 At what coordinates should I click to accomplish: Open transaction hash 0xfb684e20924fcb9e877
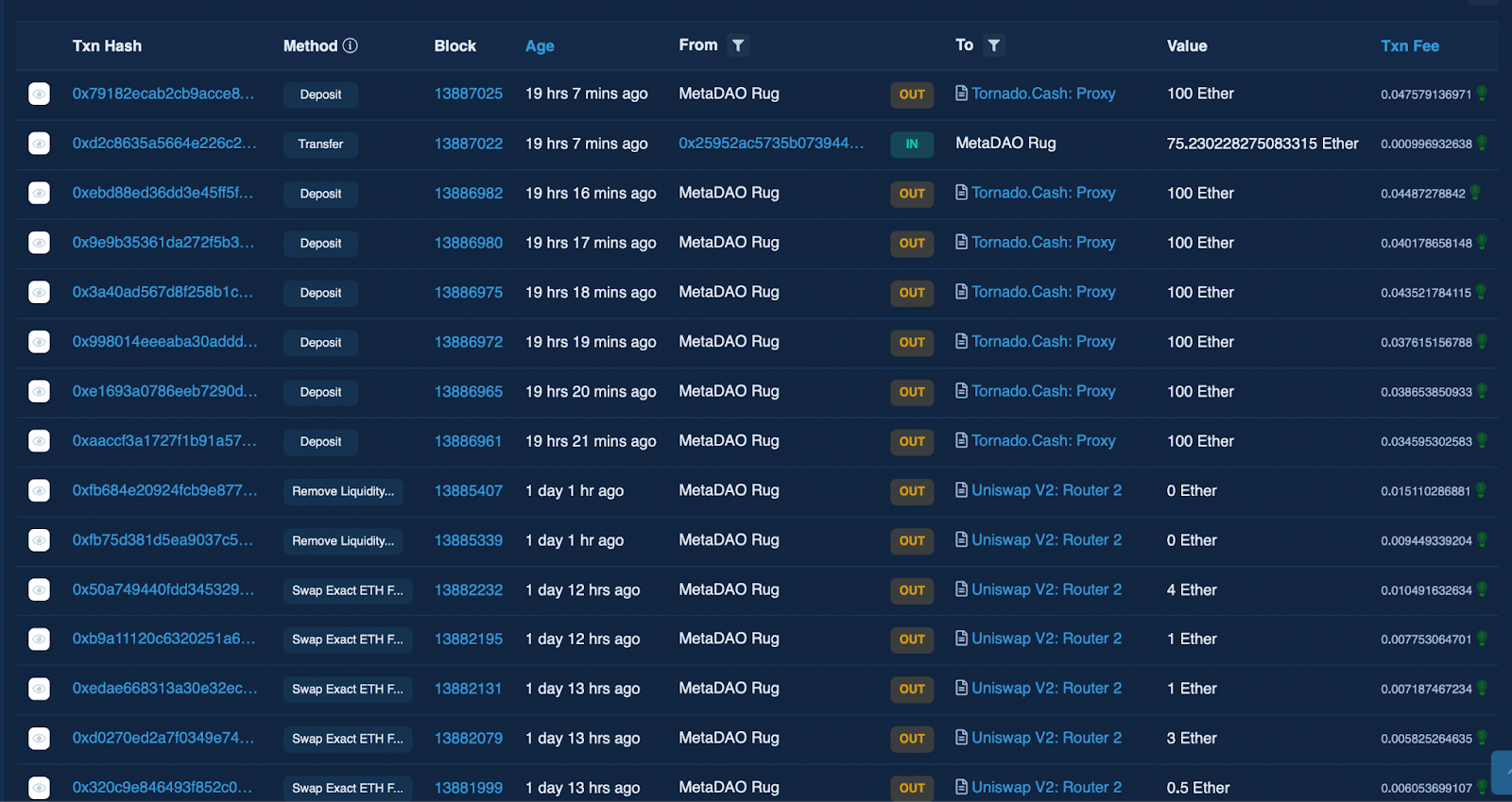pyautogui.click(x=164, y=490)
